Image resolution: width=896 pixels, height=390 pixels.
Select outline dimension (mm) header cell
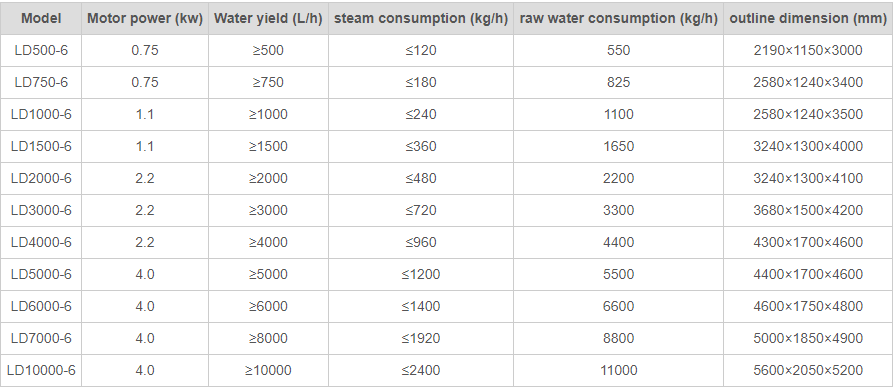808,18
